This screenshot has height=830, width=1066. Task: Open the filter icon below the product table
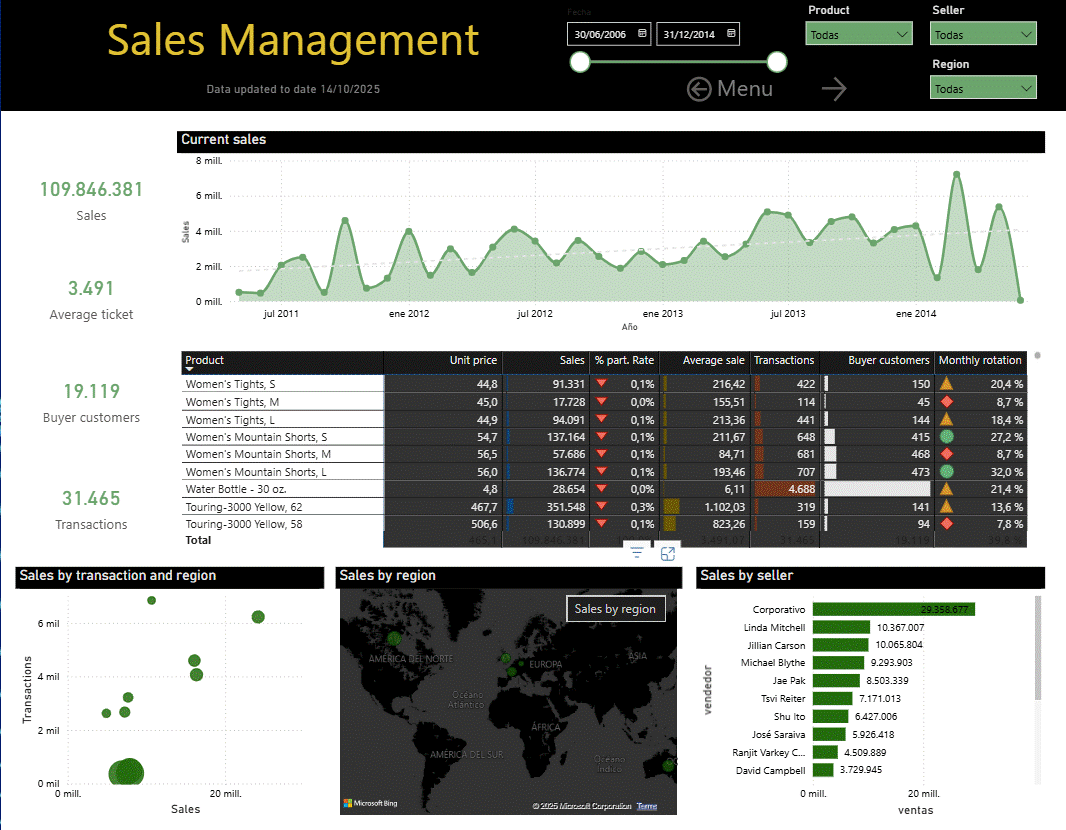(637, 551)
